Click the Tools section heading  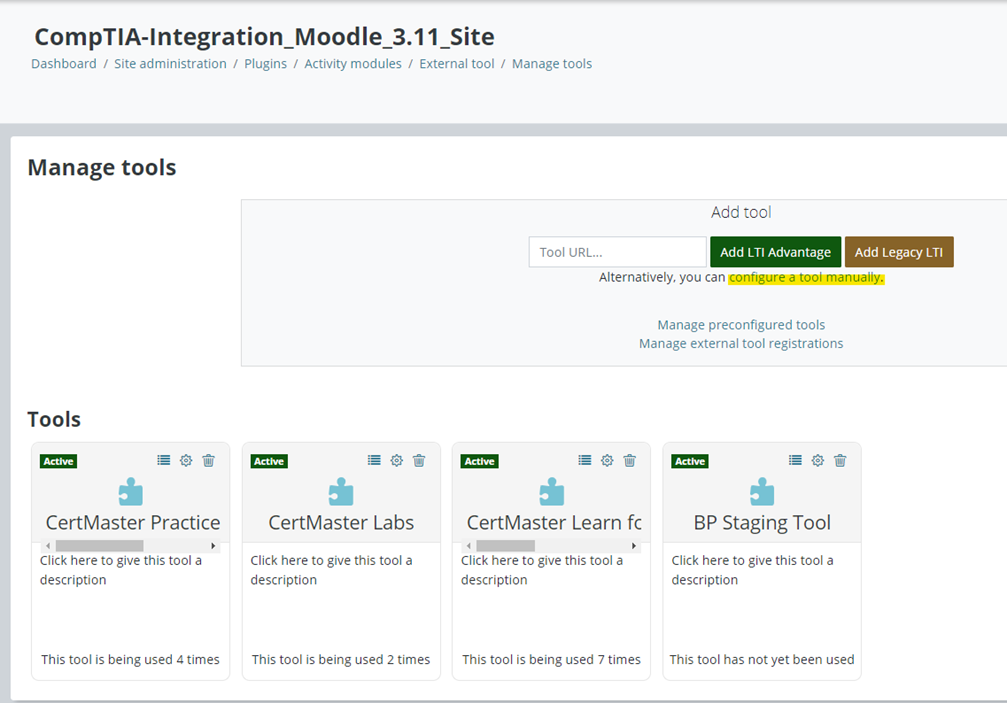click(54, 419)
